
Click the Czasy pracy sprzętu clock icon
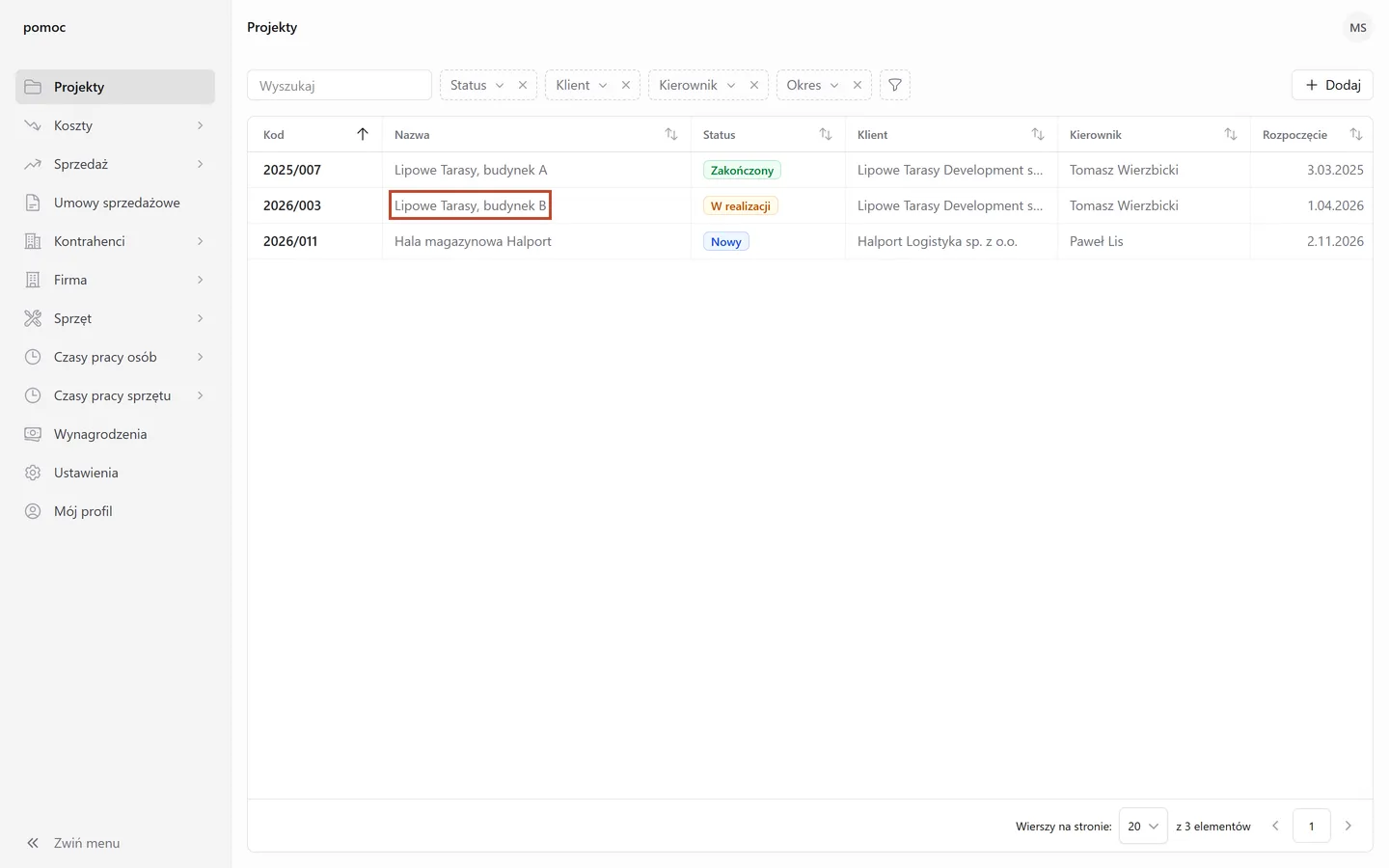(x=33, y=395)
